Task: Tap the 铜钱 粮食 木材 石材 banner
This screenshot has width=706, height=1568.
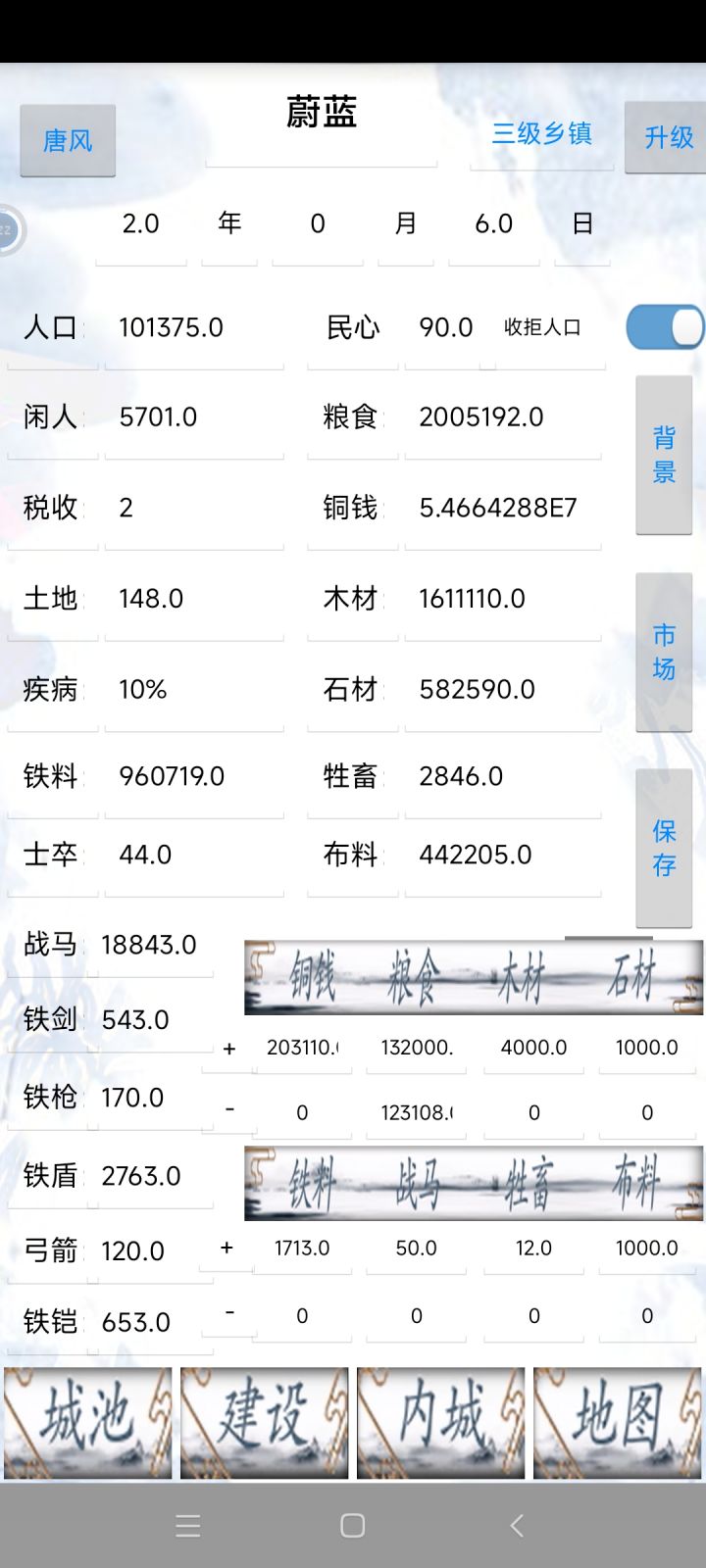Action: 474,977
